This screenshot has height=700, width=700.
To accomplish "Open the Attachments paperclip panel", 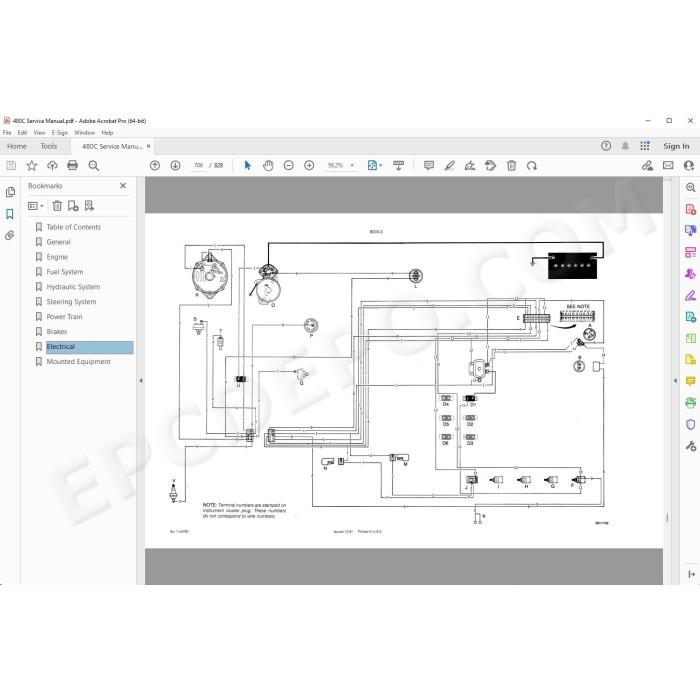I will (x=10, y=235).
